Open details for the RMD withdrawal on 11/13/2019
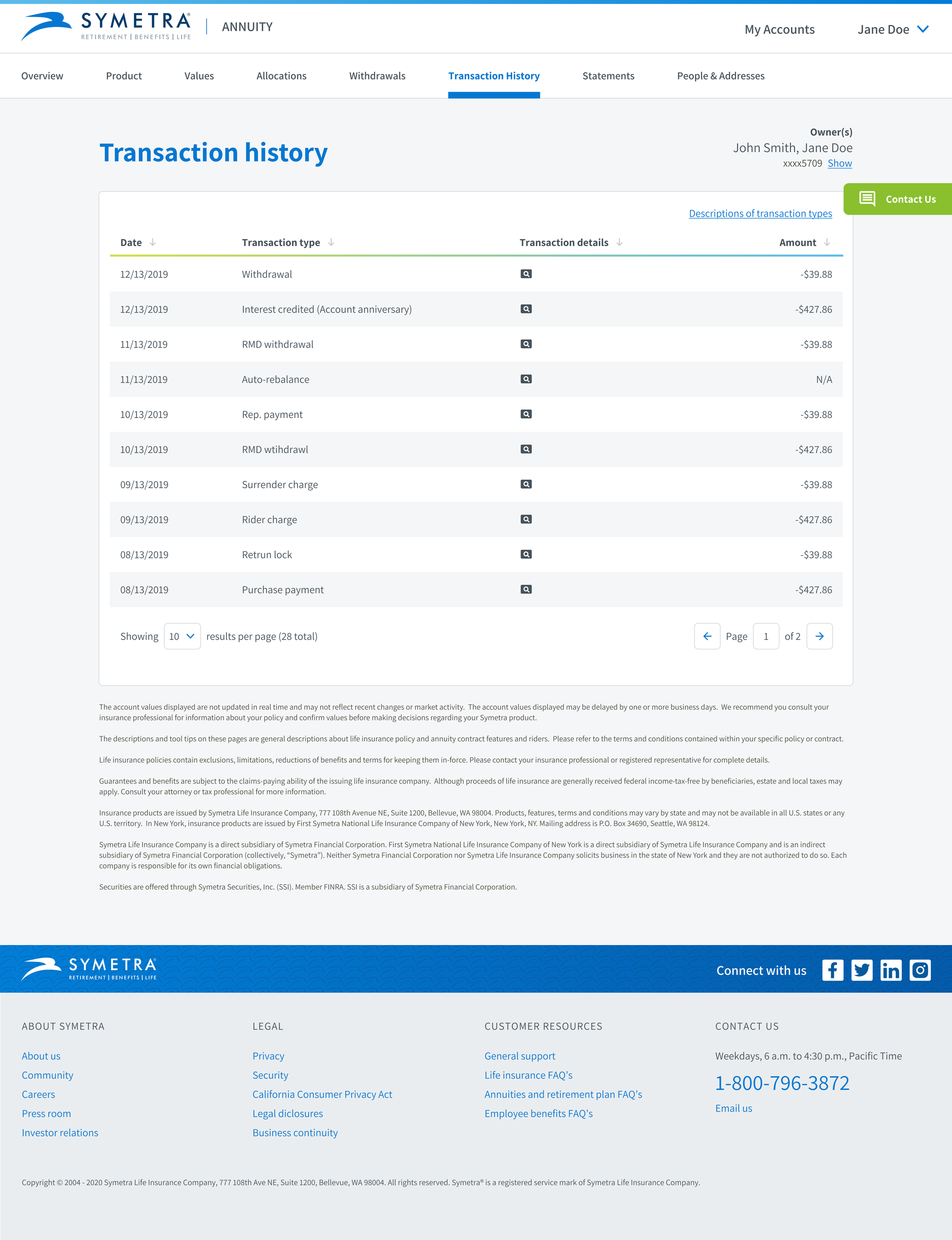 [526, 344]
